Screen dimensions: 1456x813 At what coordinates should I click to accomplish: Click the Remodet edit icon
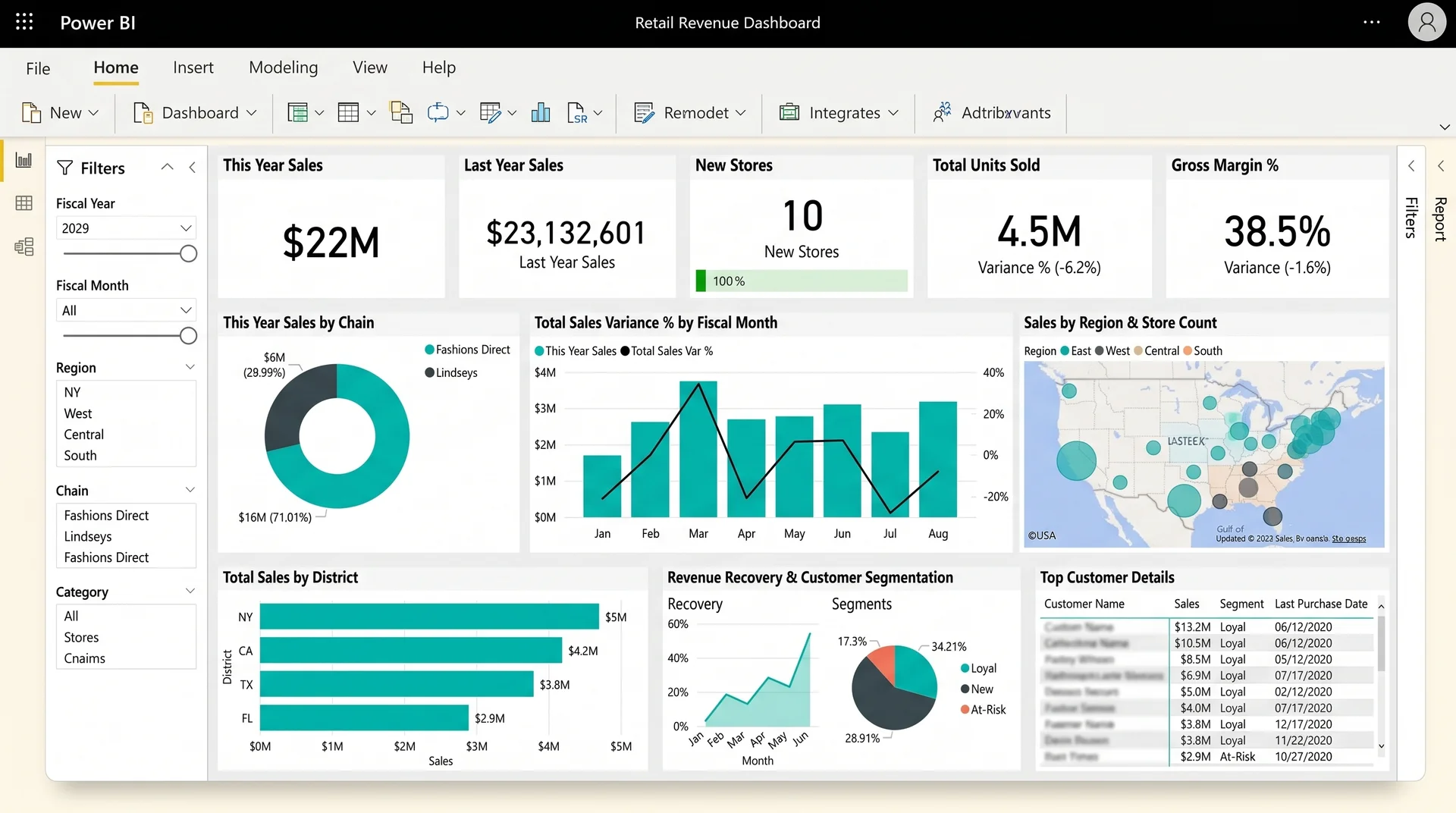[644, 113]
